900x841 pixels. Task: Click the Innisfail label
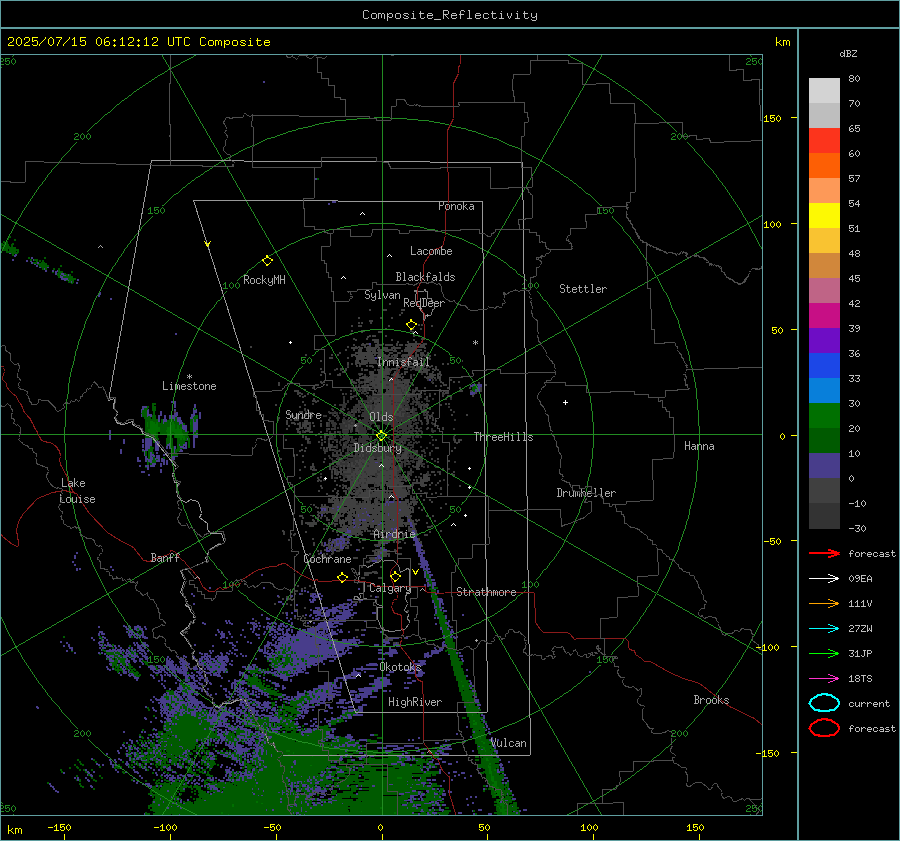coord(403,362)
